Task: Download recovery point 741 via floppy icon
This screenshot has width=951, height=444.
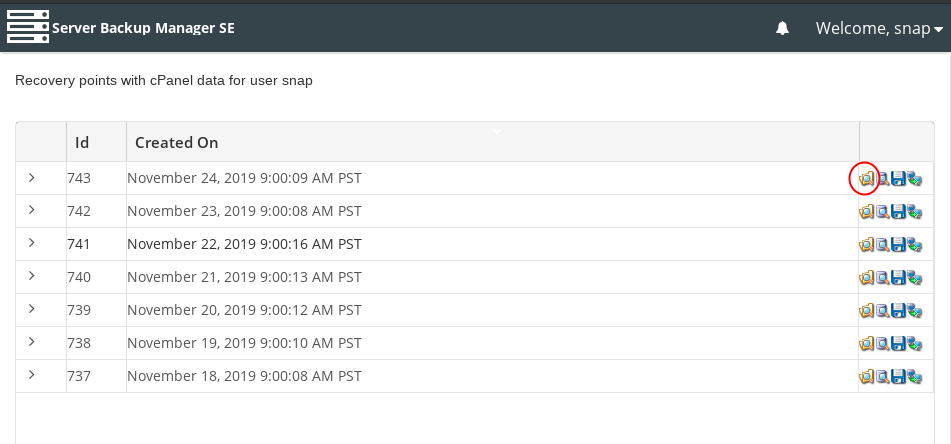Action: (x=898, y=245)
